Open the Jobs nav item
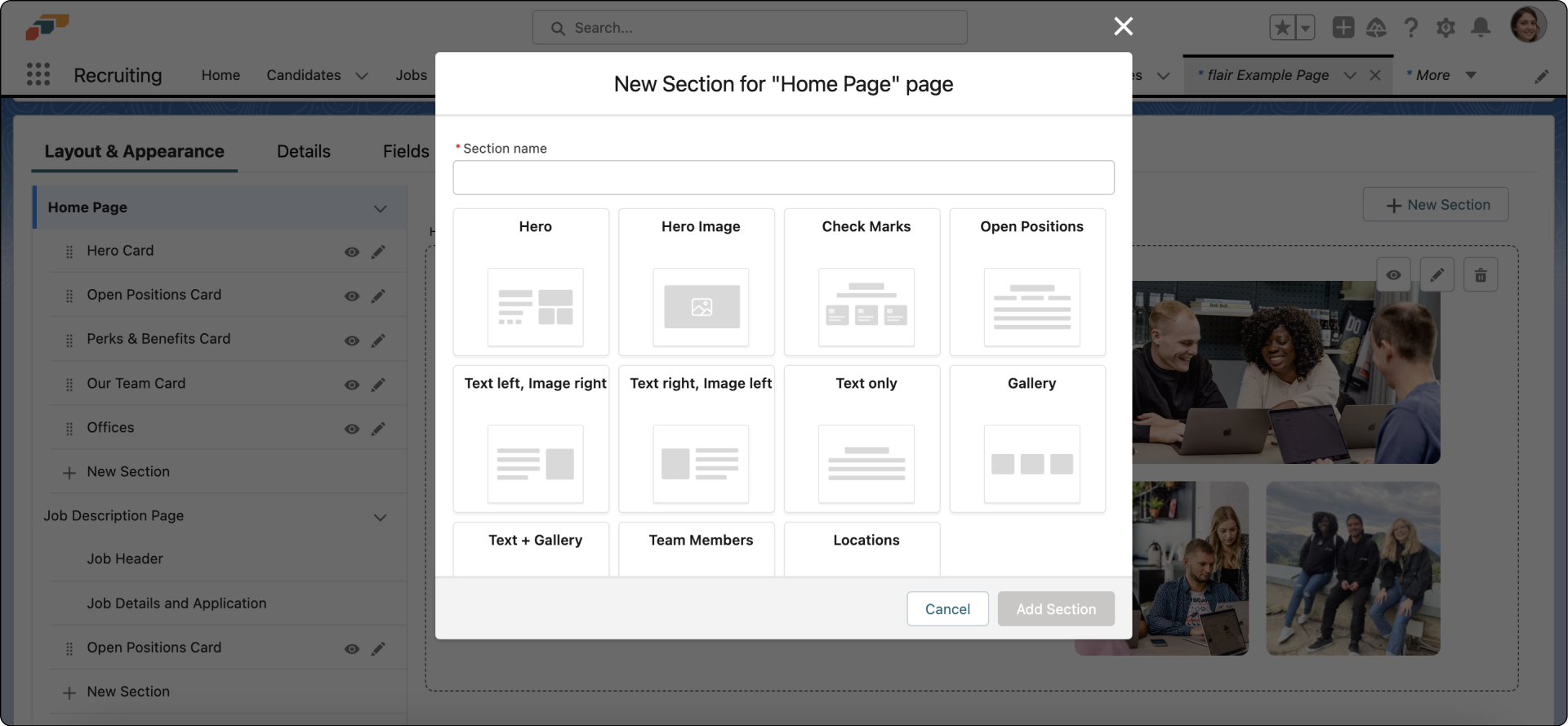The height and width of the screenshot is (726, 1568). pos(412,75)
